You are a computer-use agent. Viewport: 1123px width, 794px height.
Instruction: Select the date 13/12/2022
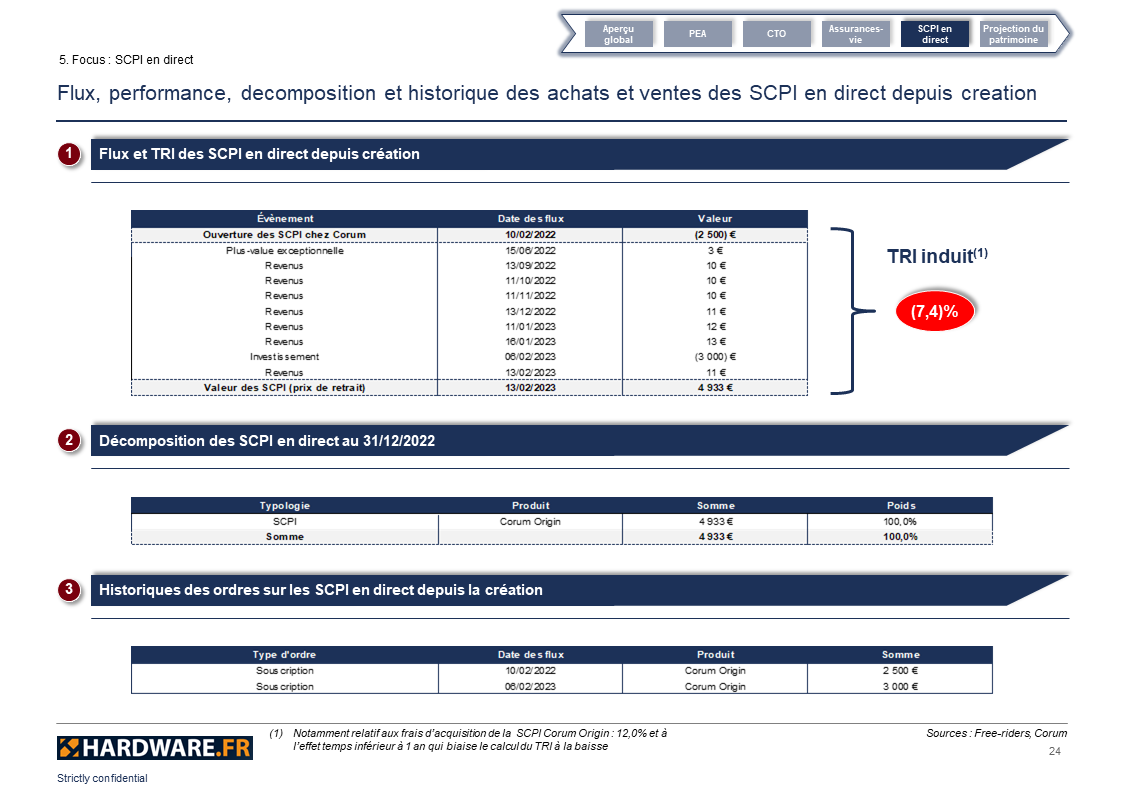531,311
